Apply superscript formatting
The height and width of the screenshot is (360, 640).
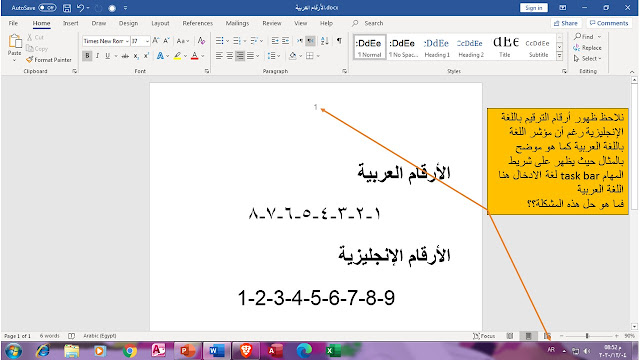click(x=146, y=56)
